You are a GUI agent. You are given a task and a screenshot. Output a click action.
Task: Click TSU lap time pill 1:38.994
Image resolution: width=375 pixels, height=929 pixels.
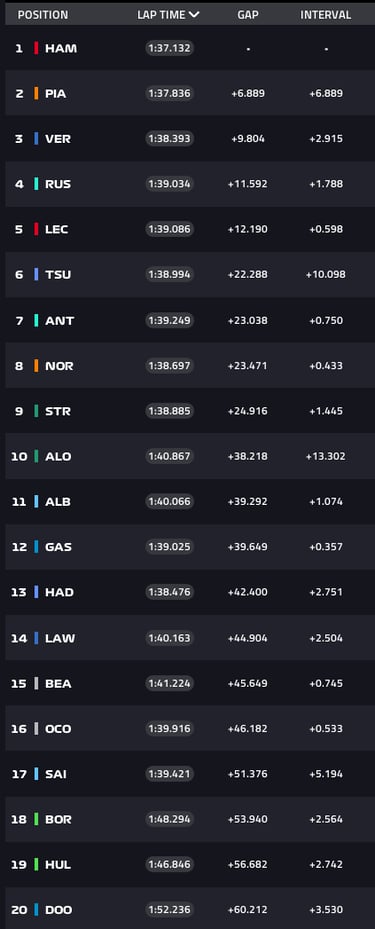[x=169, y=274]
